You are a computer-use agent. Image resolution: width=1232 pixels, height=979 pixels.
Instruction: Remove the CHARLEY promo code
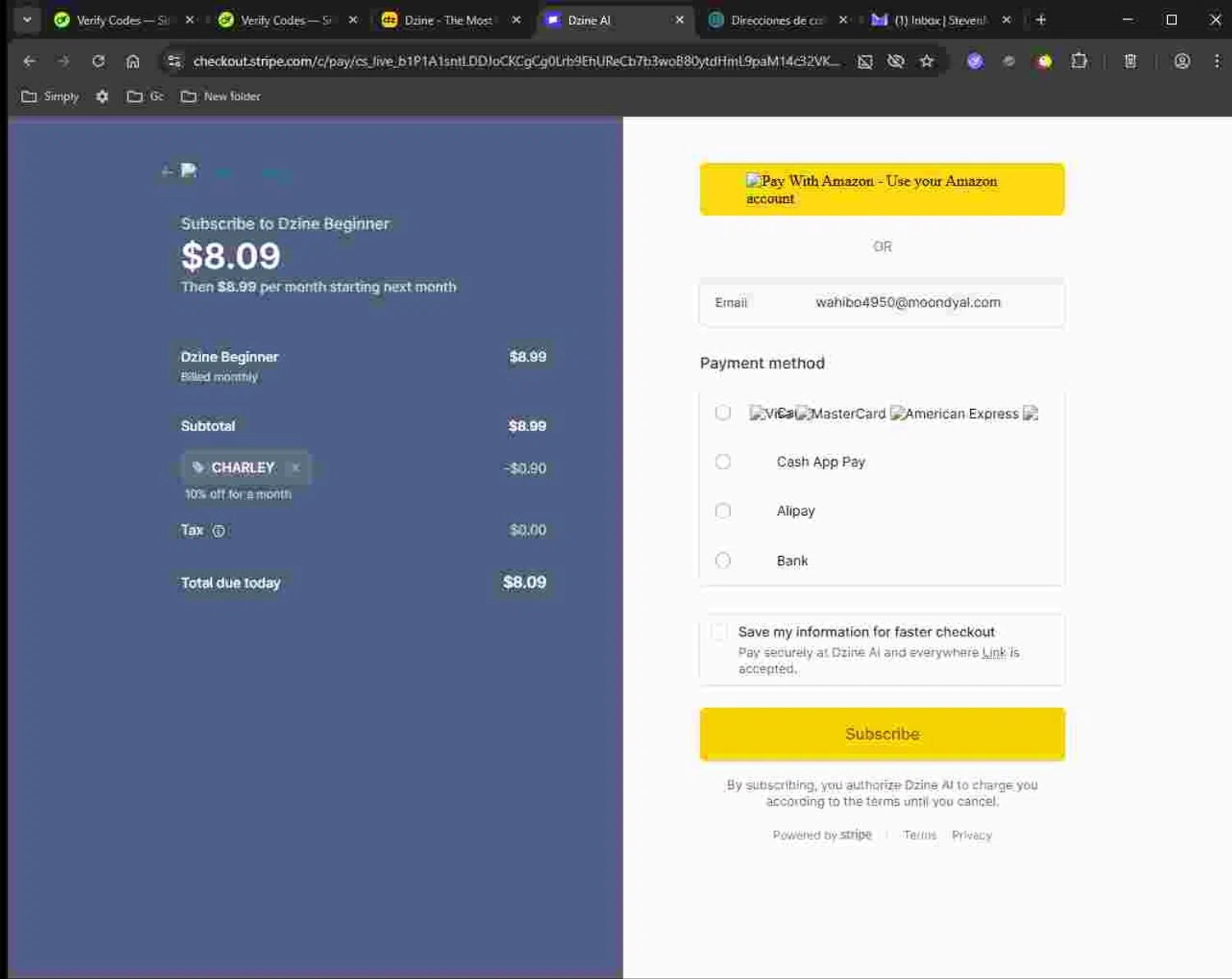click(x=296, y=467)
